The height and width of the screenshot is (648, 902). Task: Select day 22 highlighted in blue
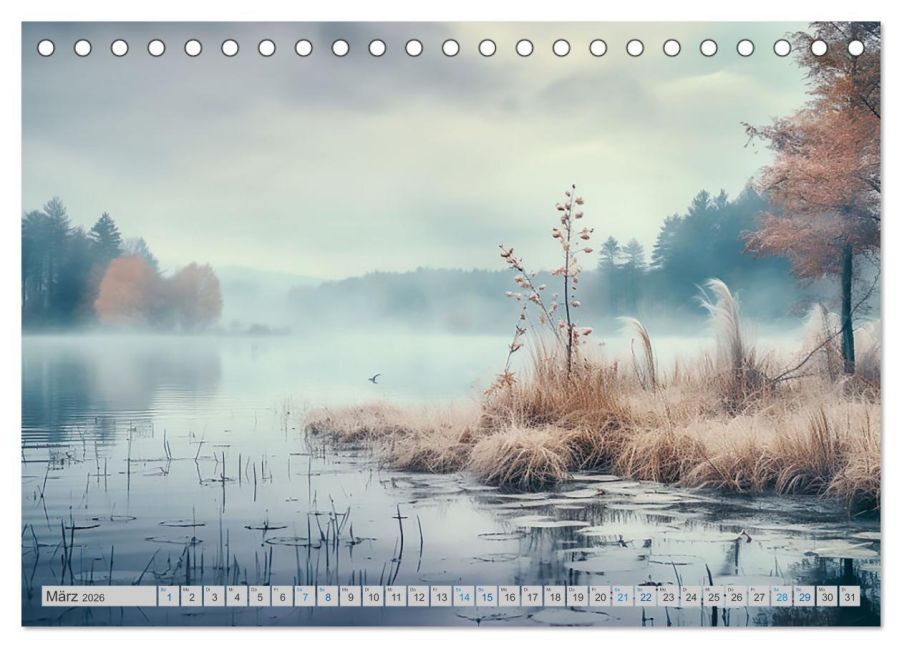coord(645,596)
